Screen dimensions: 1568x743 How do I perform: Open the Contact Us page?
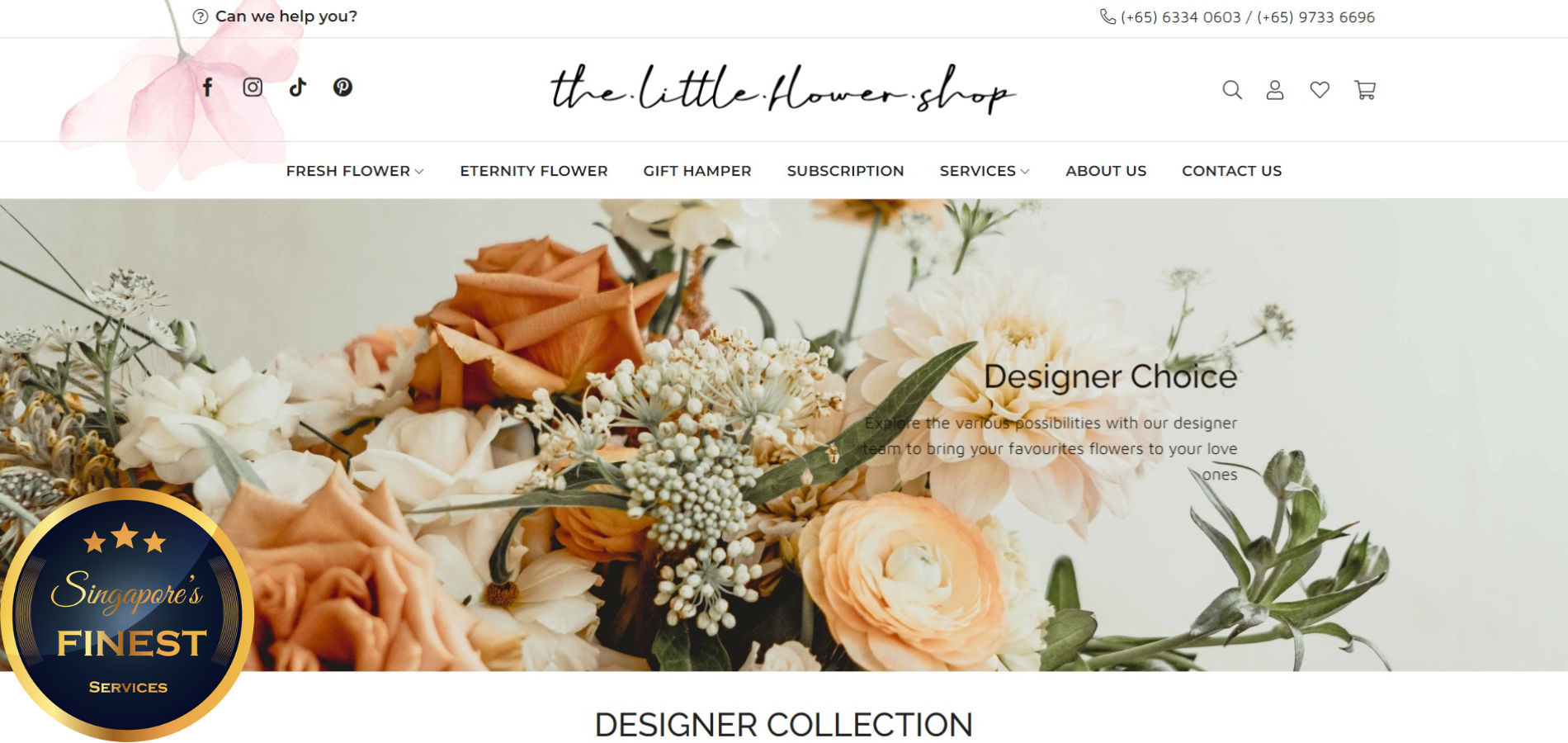coord(1231,171)
